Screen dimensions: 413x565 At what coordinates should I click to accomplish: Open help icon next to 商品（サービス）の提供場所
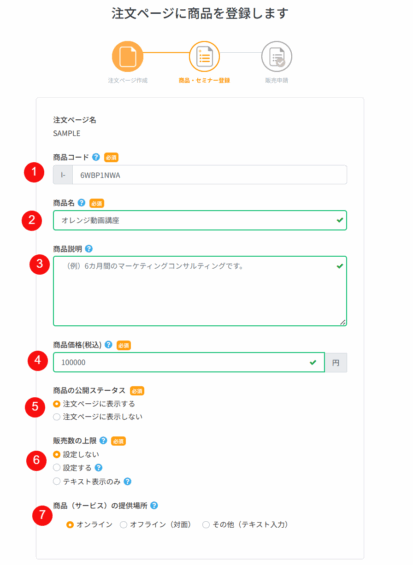(x=154, y=506)
